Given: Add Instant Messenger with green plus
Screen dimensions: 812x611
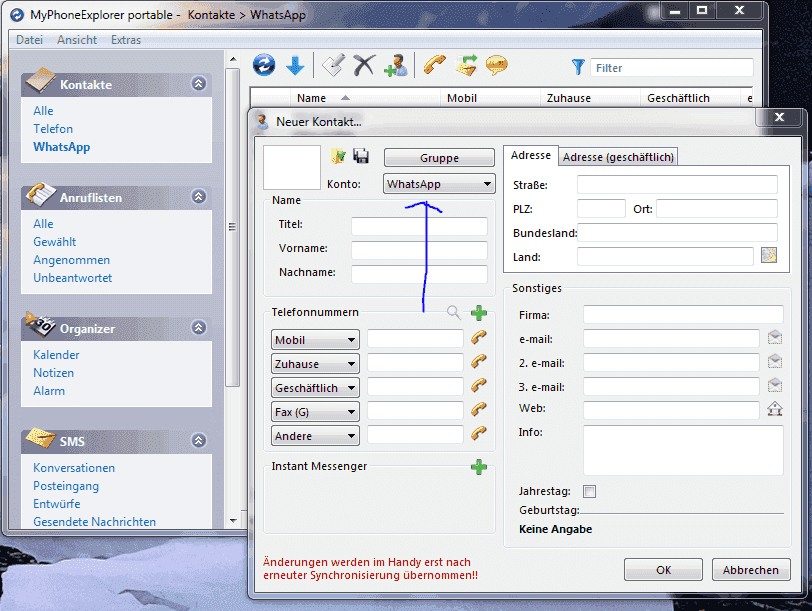Looking at the screenshot, I should coord(479,467).
